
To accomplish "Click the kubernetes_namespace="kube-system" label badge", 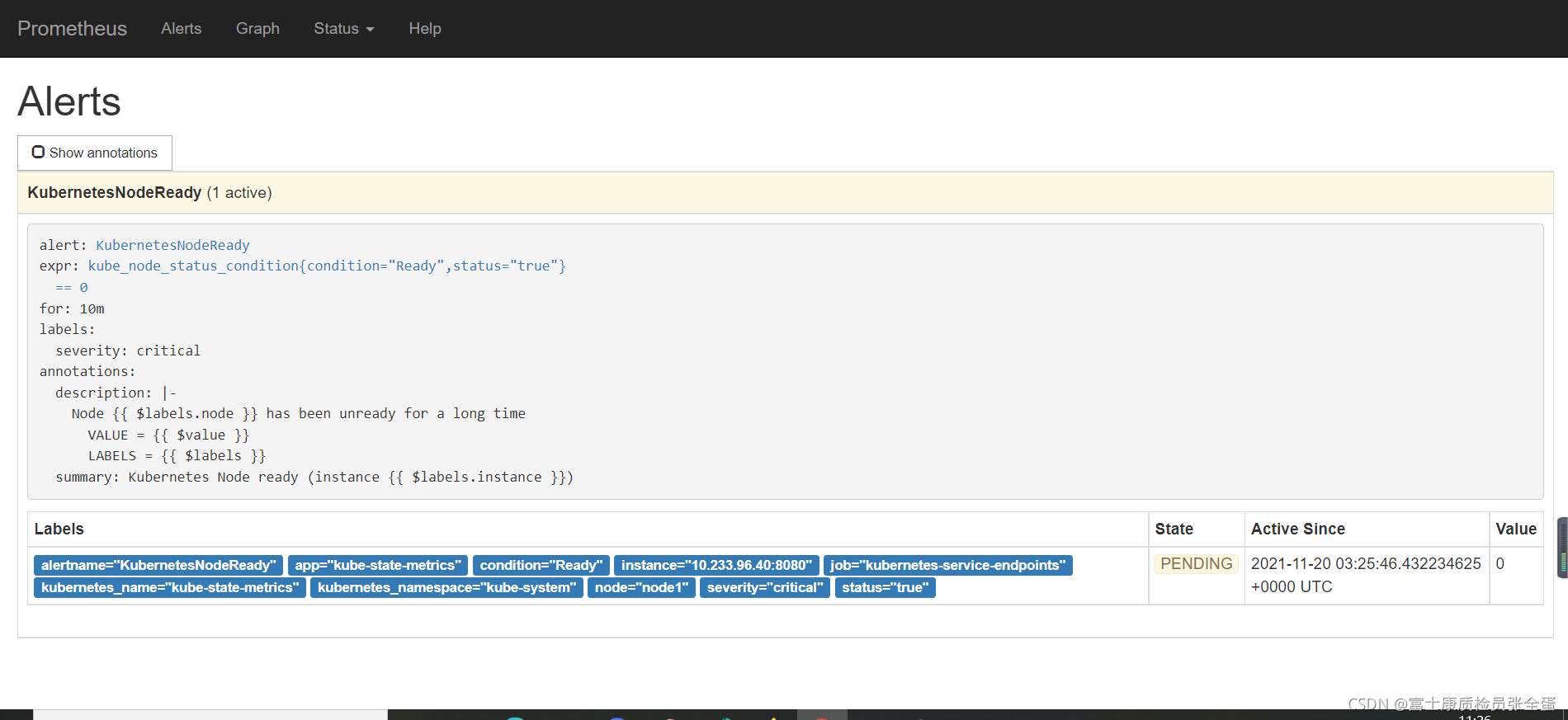I will coord(446,587).
